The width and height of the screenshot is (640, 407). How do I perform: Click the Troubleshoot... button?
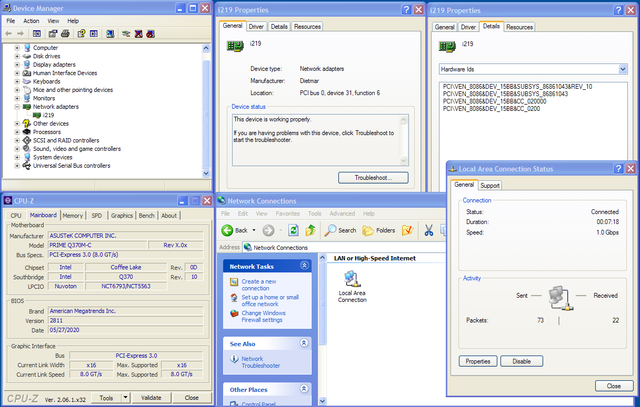[x=373, y=178]
